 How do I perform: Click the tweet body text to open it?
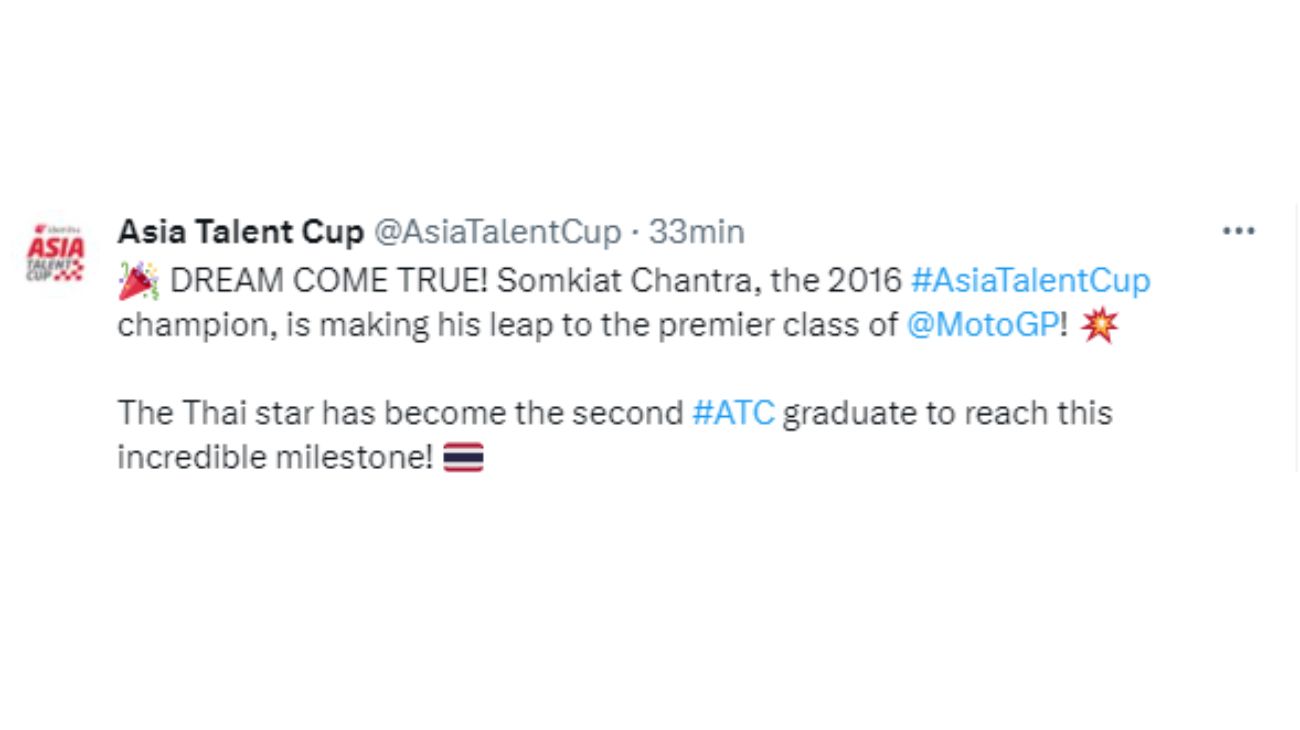pyautogui.click(x=500, y=323)
